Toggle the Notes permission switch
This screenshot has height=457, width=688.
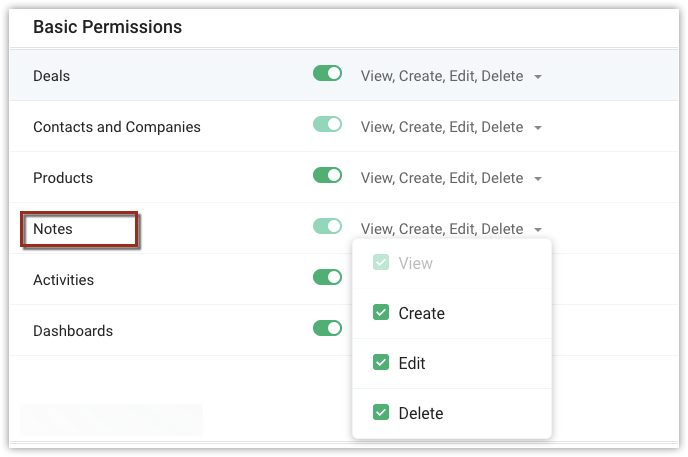point(327,227)
